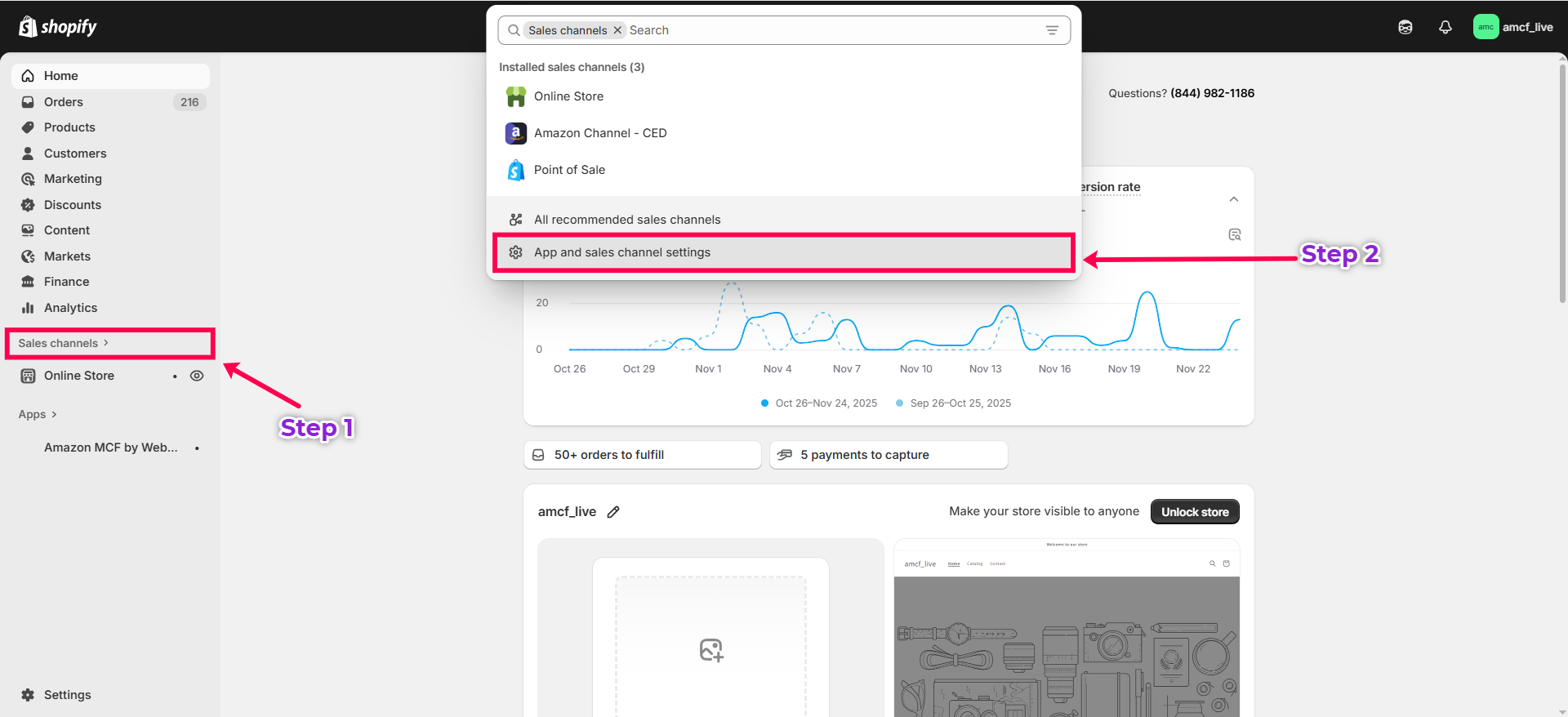Open Point of Sale channel
This screenshot has height=717, width=1568.
pyautogui.click(x=569, y=170)
